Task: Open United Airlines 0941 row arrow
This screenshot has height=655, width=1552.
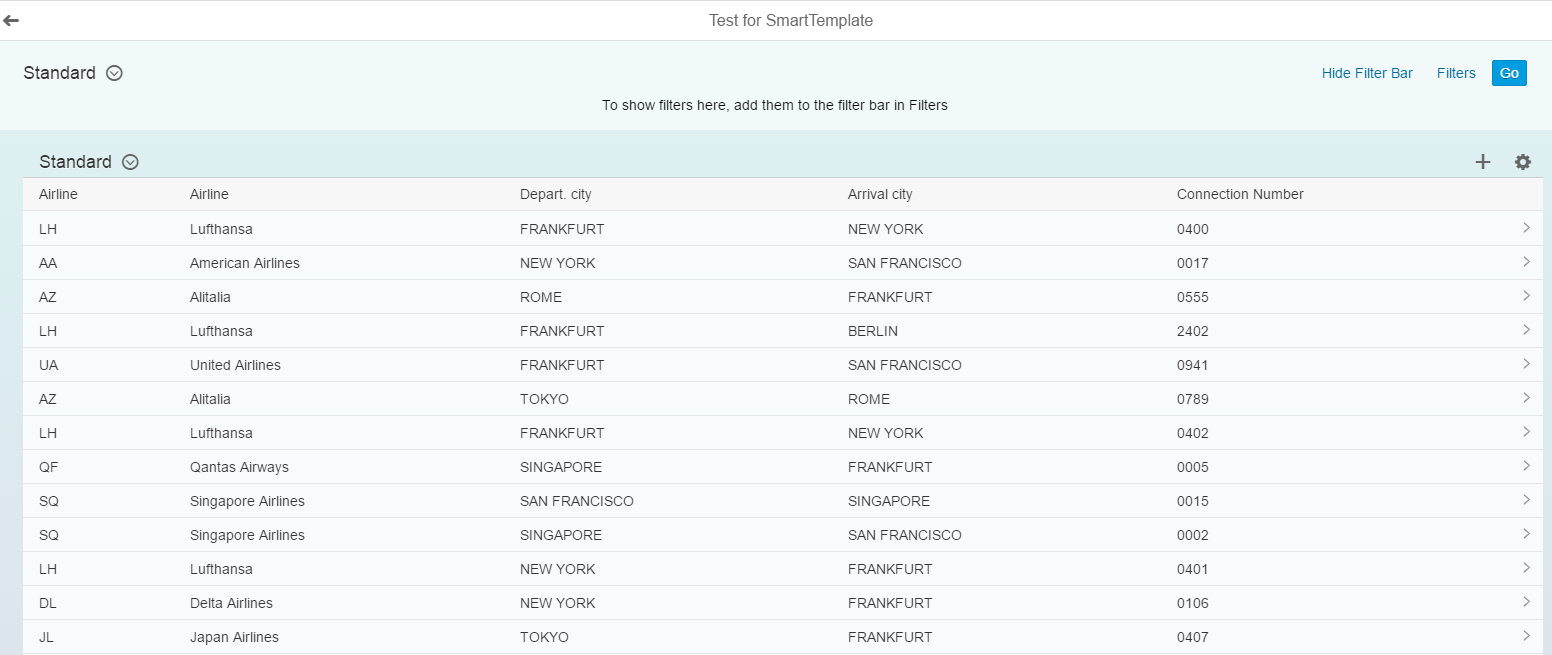Action: pyautogui.click(x=1526, y=364)
